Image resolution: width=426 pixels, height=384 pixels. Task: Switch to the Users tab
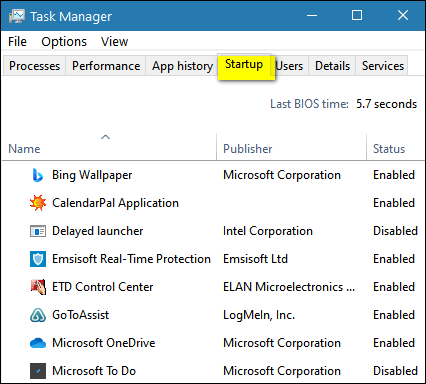(x=289, y=66)
